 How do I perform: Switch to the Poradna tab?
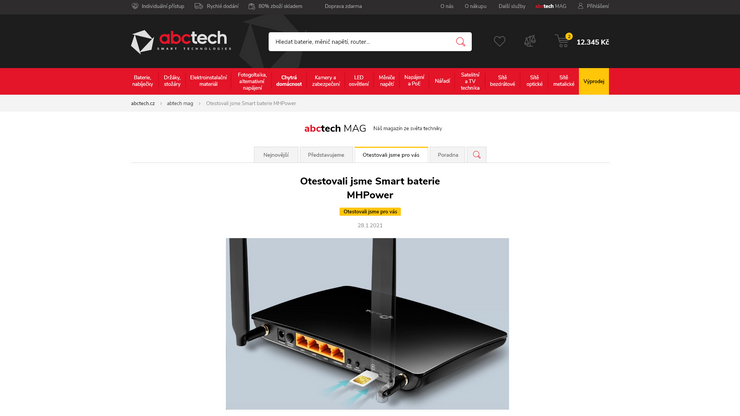pyautogui.click(x=447, y=155)
